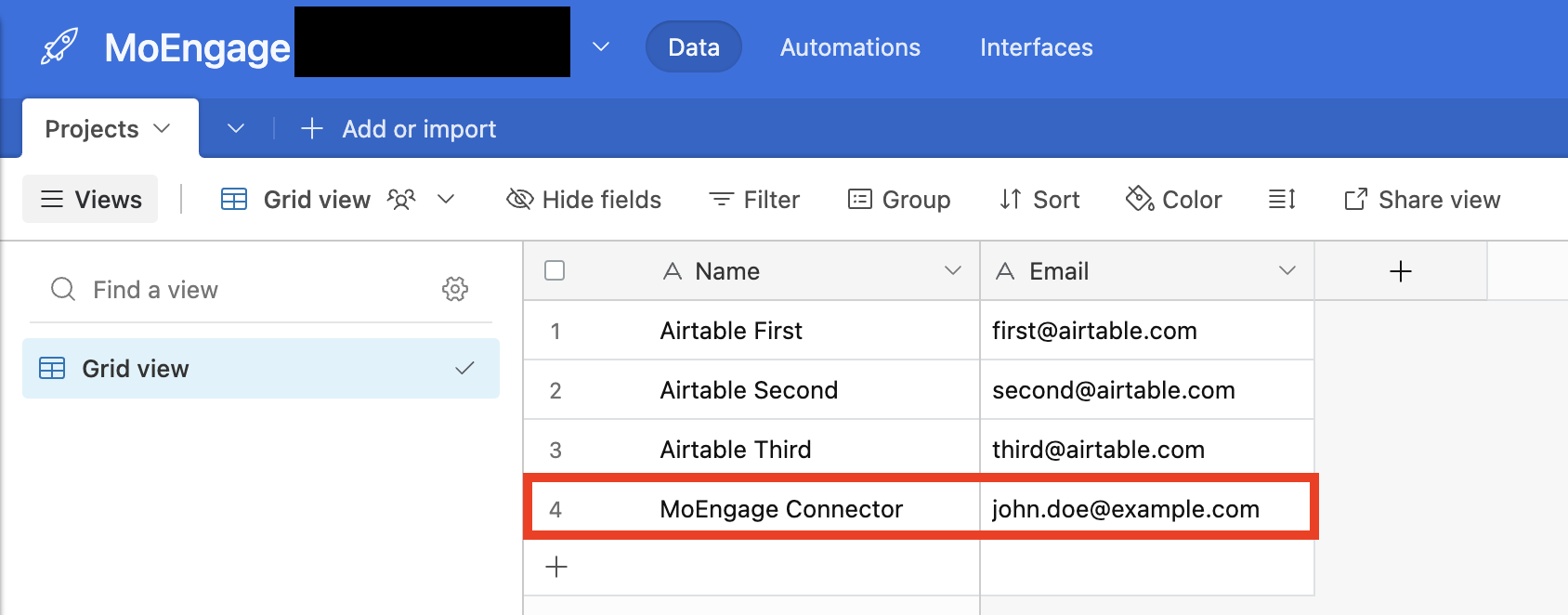
Task: Open Hide fields options
Action: 584,199
